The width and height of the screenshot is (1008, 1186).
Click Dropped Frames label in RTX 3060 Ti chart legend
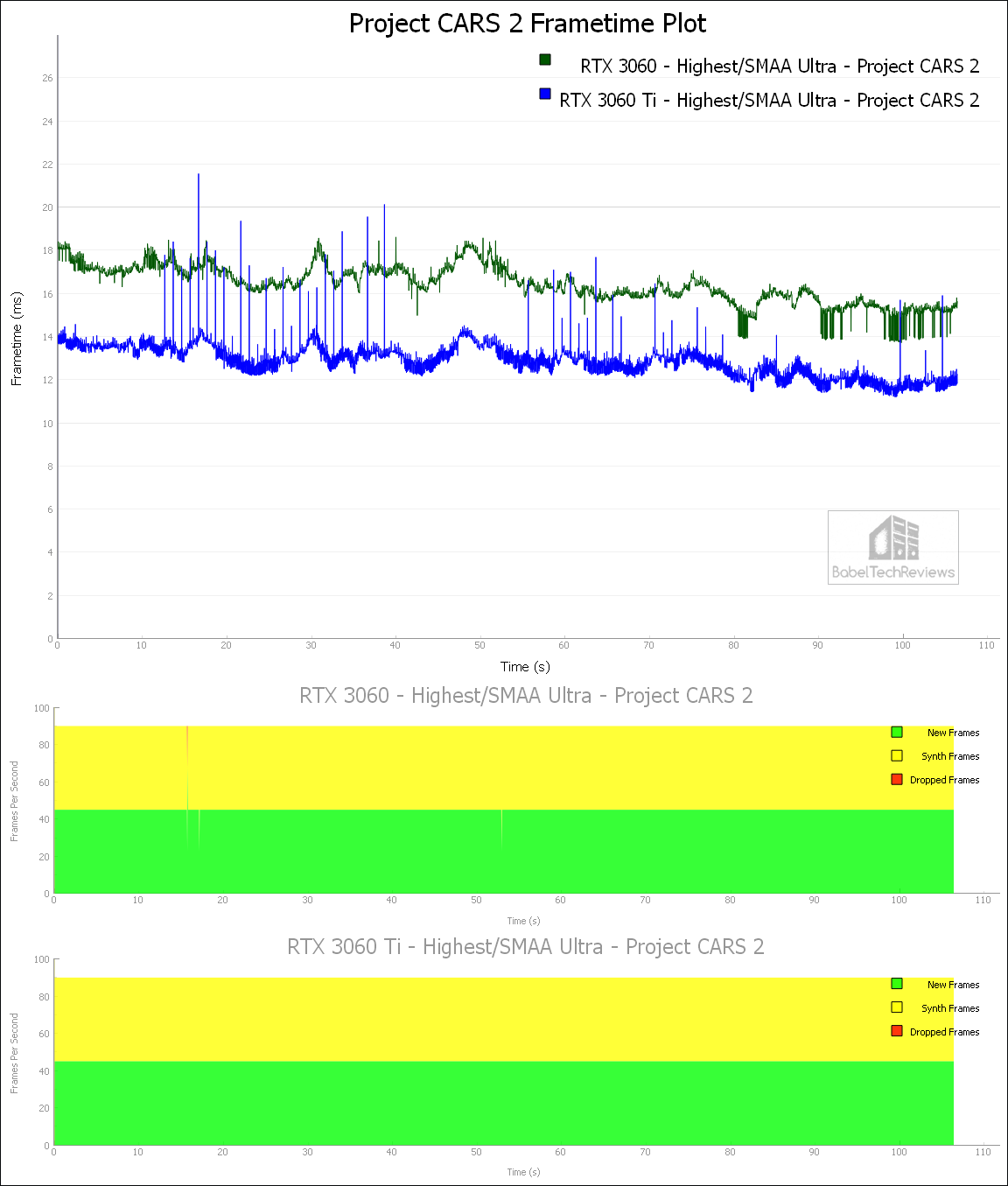(x=945, y=1032)
